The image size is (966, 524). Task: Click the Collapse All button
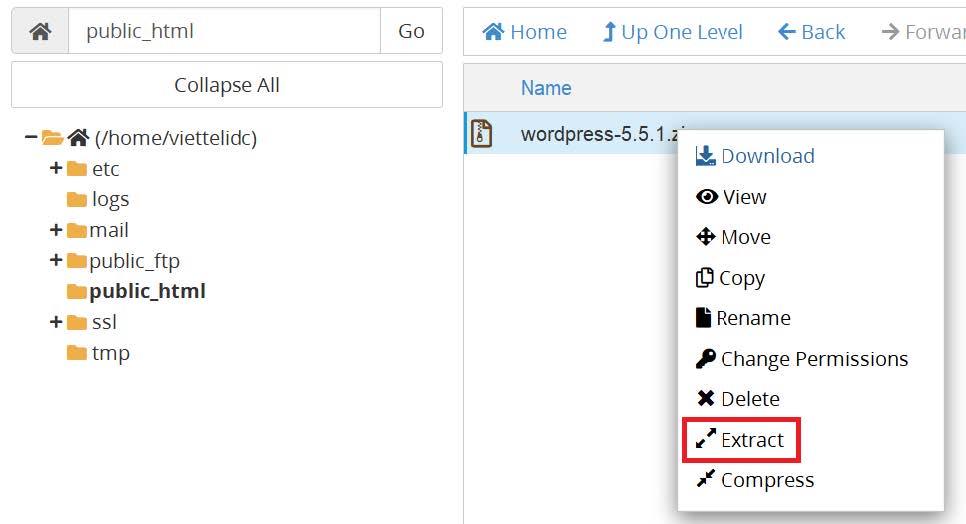227,85
